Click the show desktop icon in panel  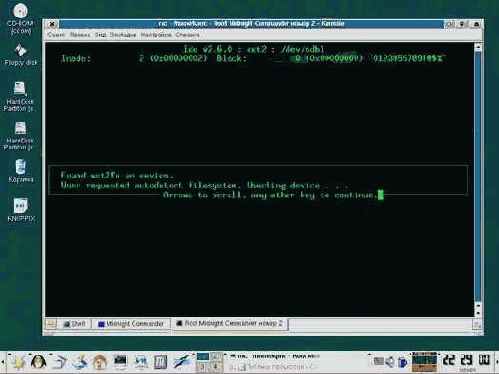click(80, 362)
